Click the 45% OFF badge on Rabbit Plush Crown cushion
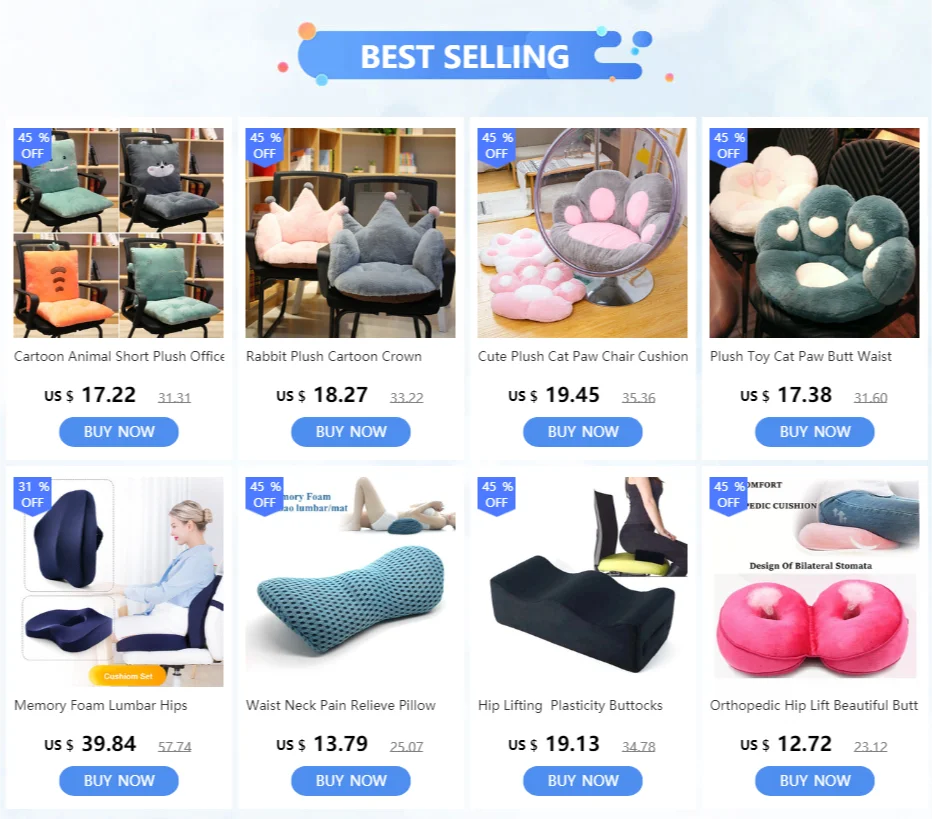Image resolution: width=932 pixels, height=819 pixels. click(265, 146)
